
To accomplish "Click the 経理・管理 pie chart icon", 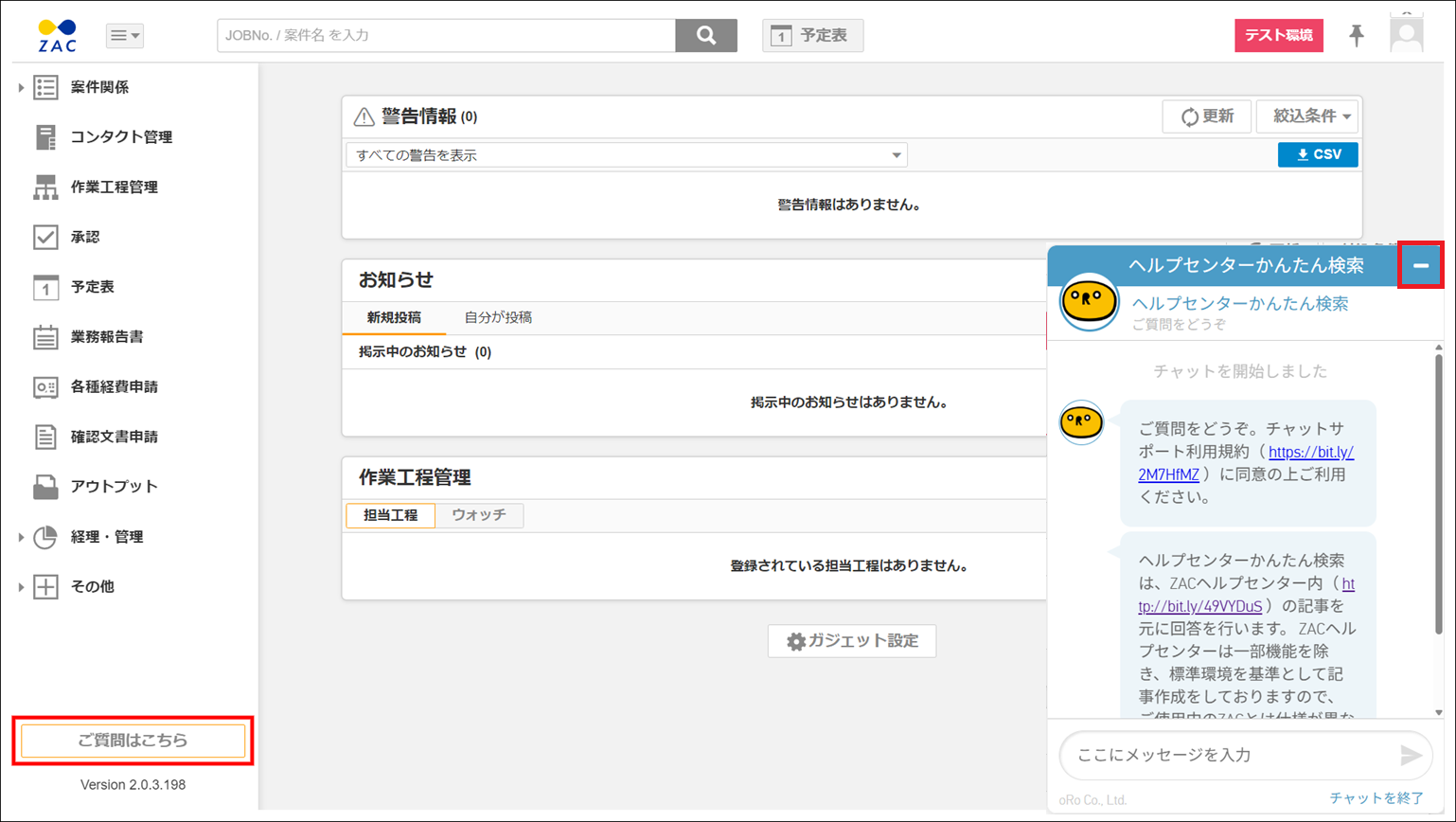I will 45,537.
